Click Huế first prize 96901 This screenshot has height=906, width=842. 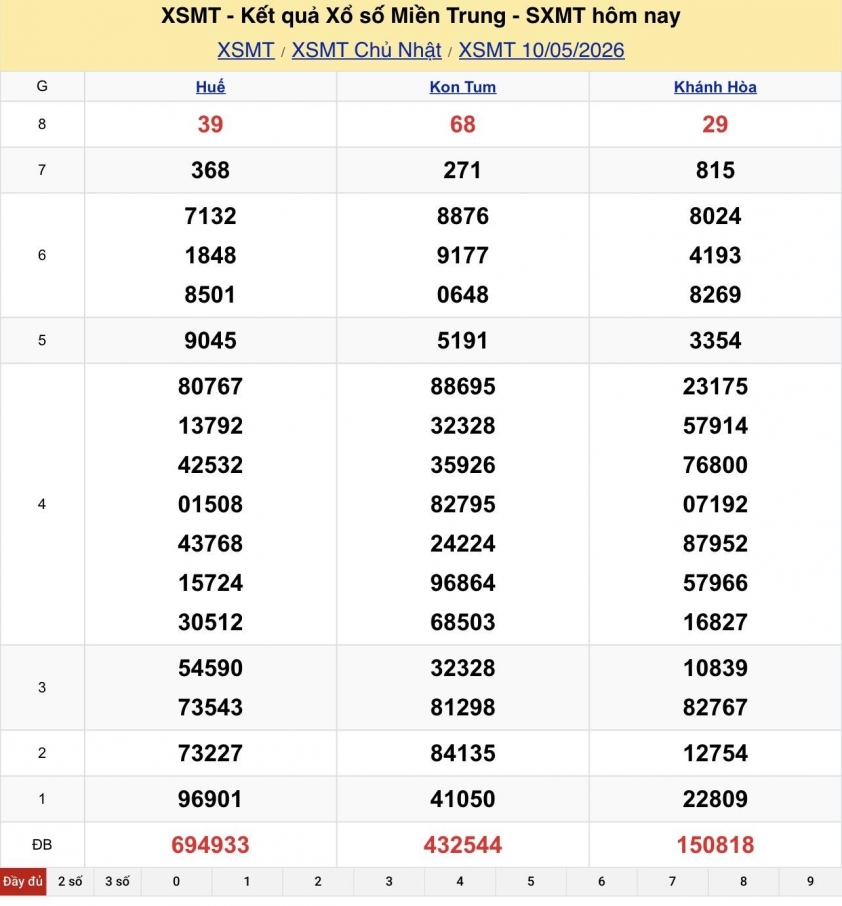(x=210, y=799)
